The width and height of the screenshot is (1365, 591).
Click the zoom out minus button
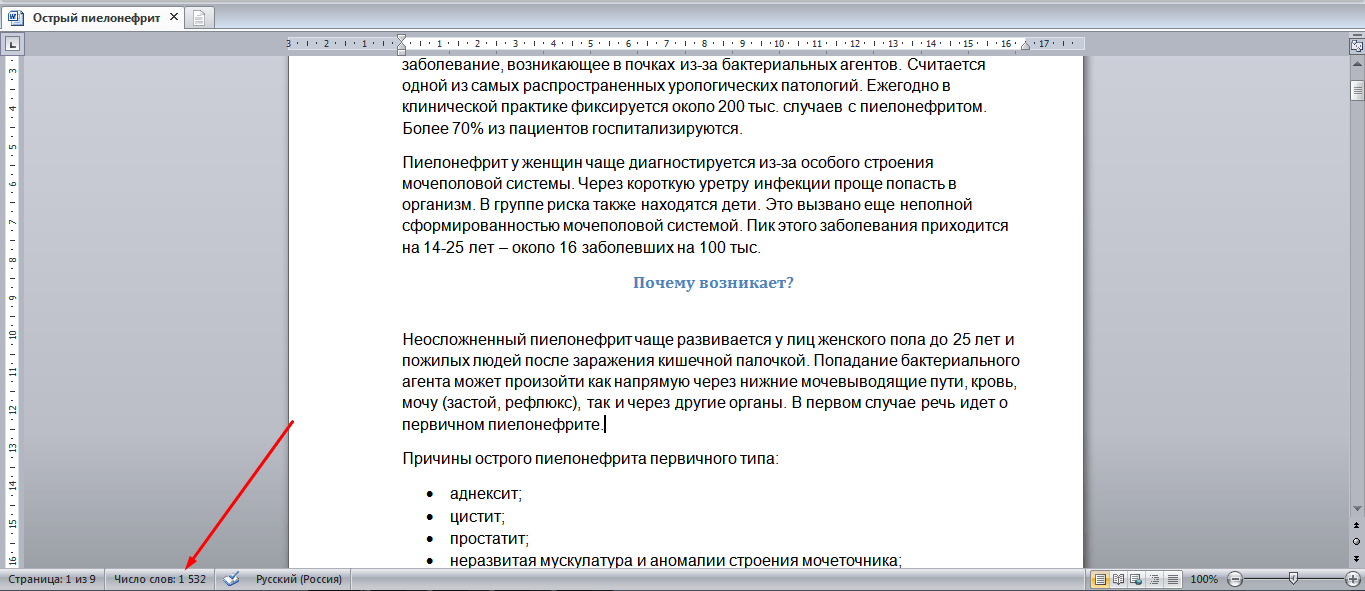point(1235,579)
